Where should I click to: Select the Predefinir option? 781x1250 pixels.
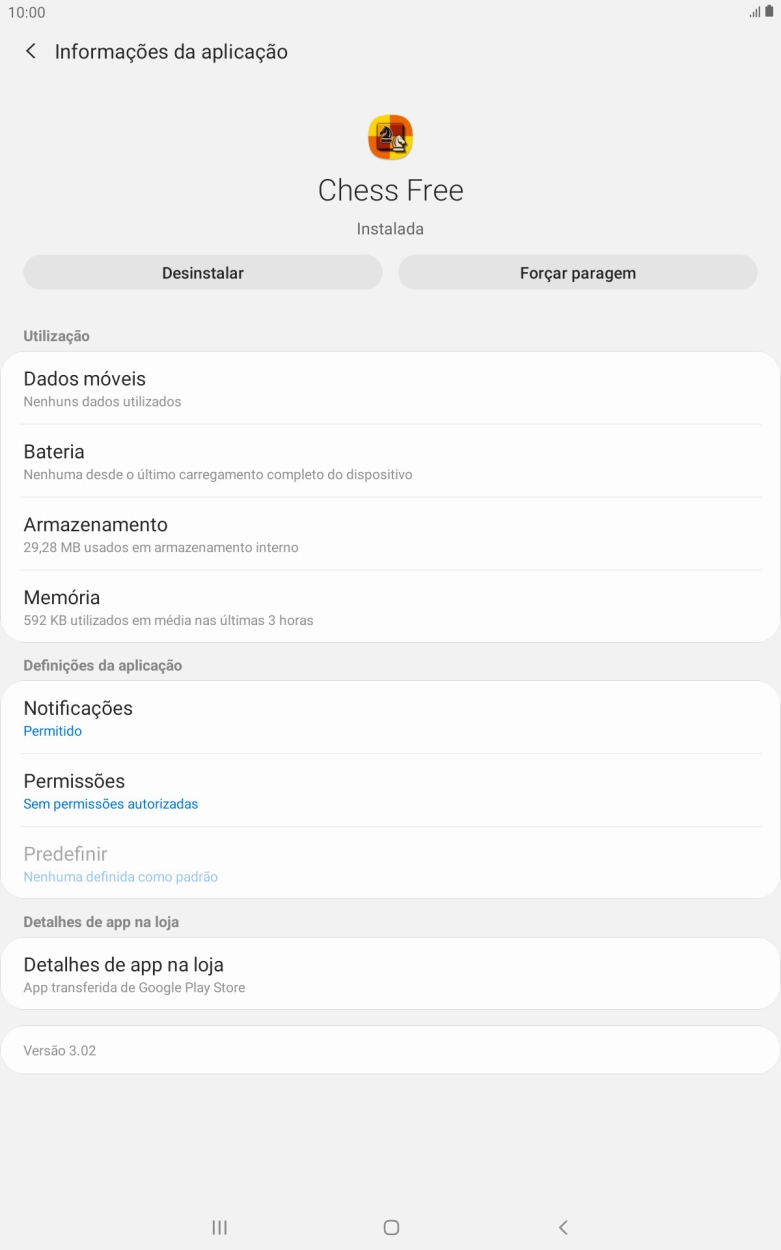390,863
